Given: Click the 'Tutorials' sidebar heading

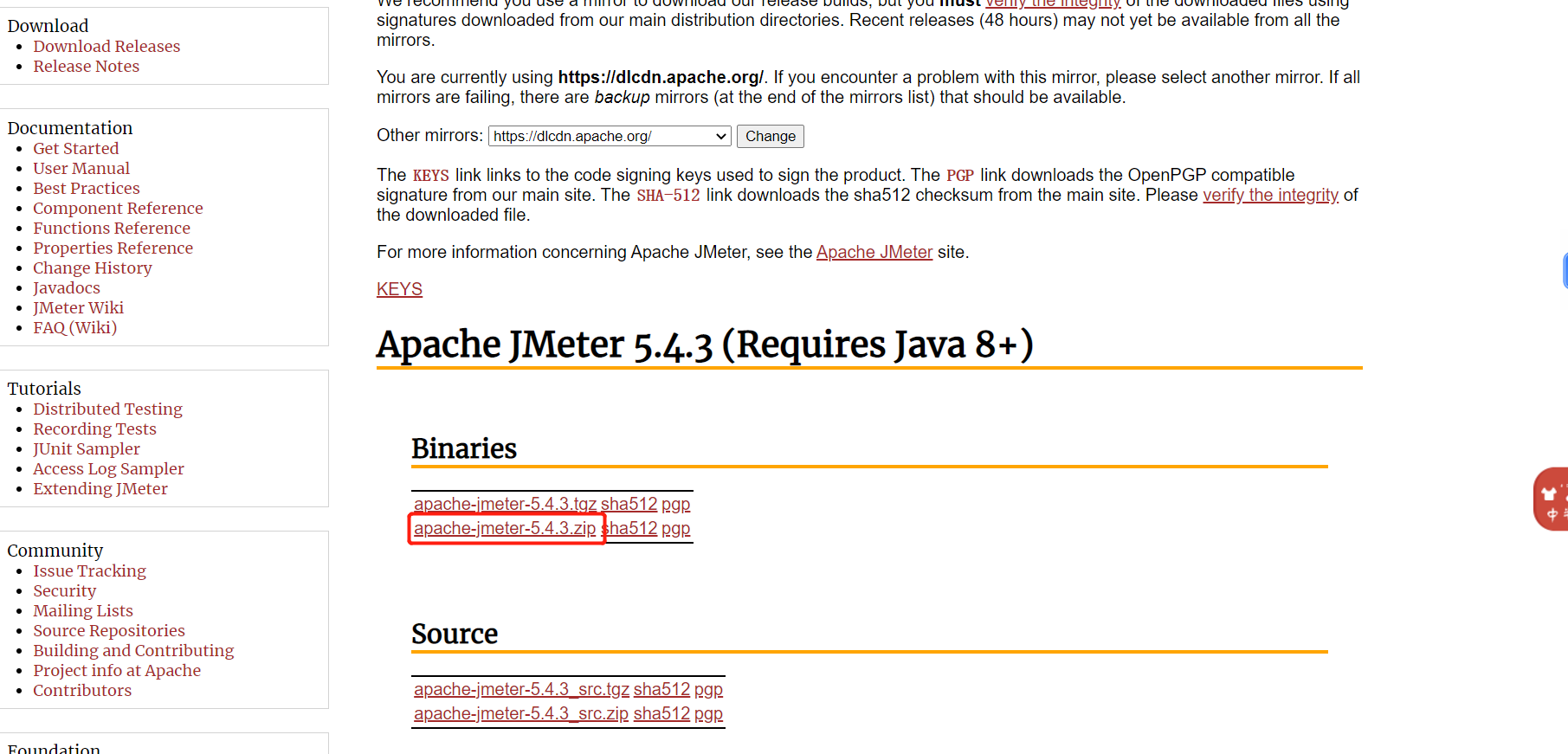Looking at the screenshot, I should pos(44,389).
